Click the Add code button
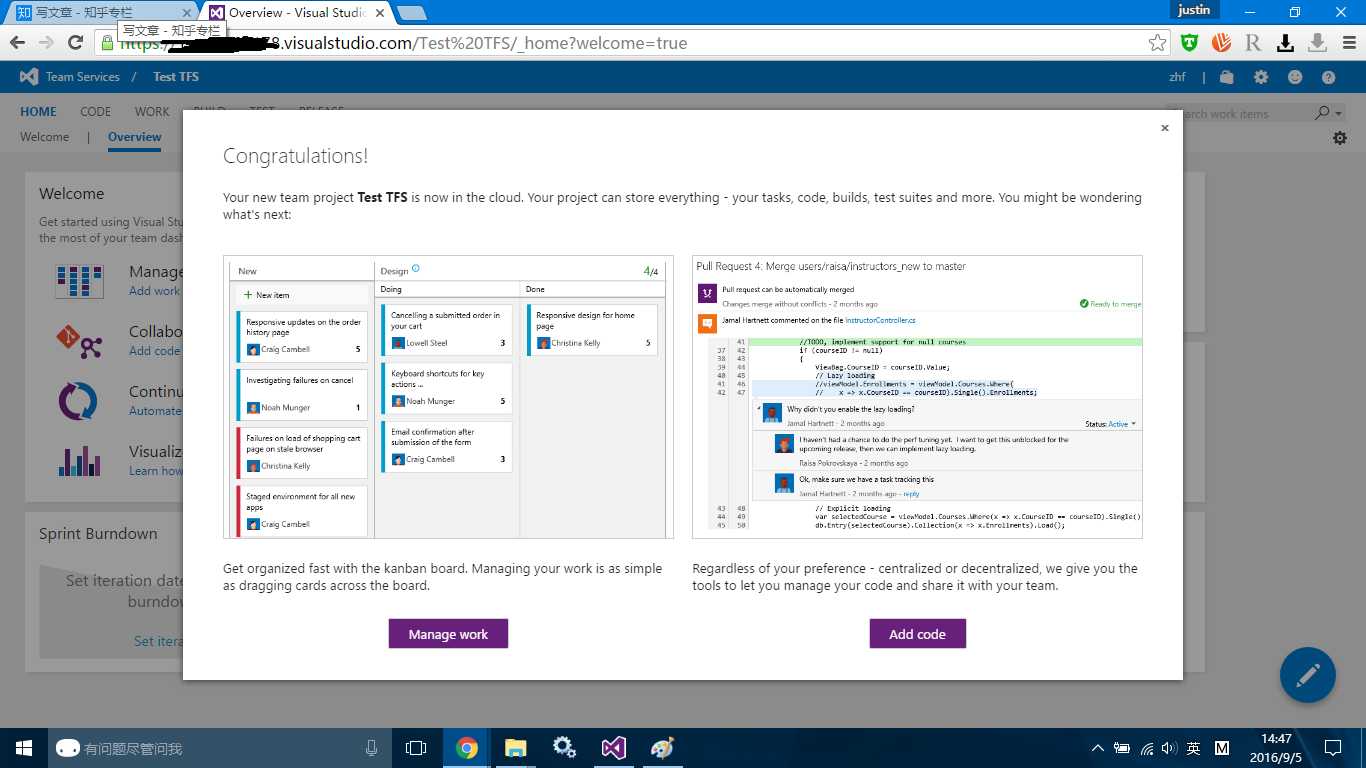Image resolution: width=1366 pixels, height=768 pixels. tap(917, 634)
